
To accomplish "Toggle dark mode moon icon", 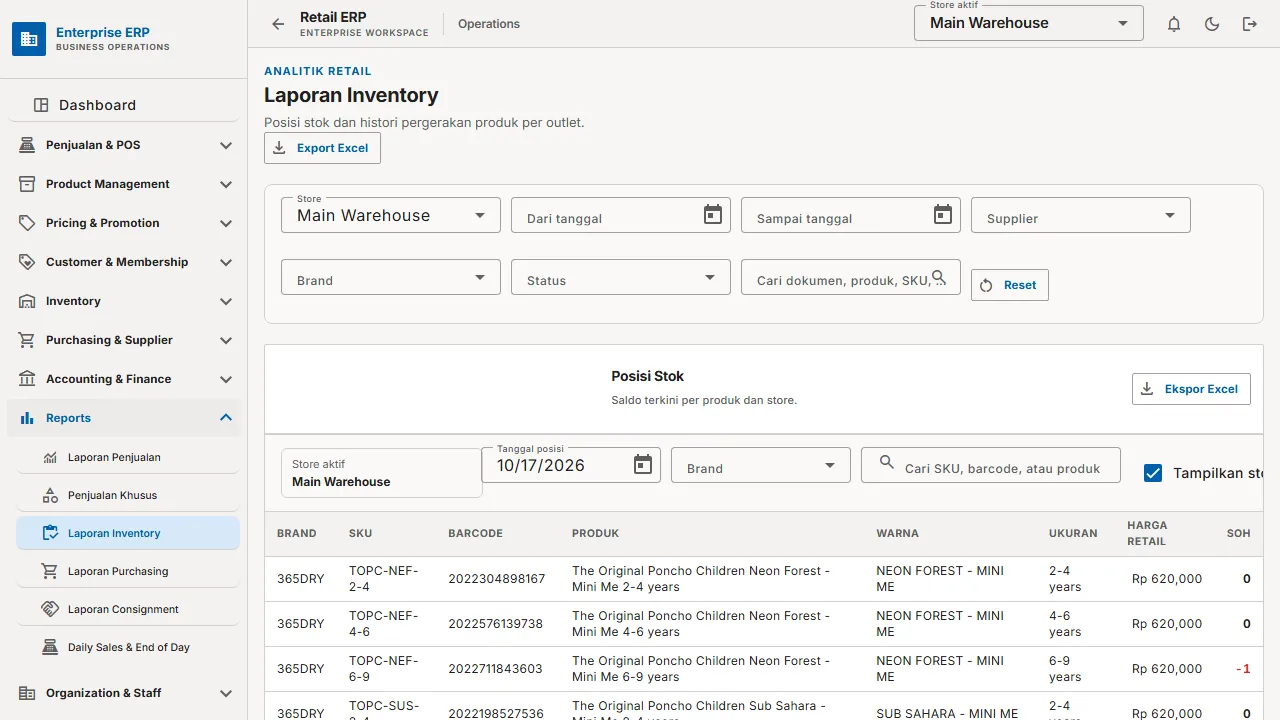I will click(x=1212, y=24).
